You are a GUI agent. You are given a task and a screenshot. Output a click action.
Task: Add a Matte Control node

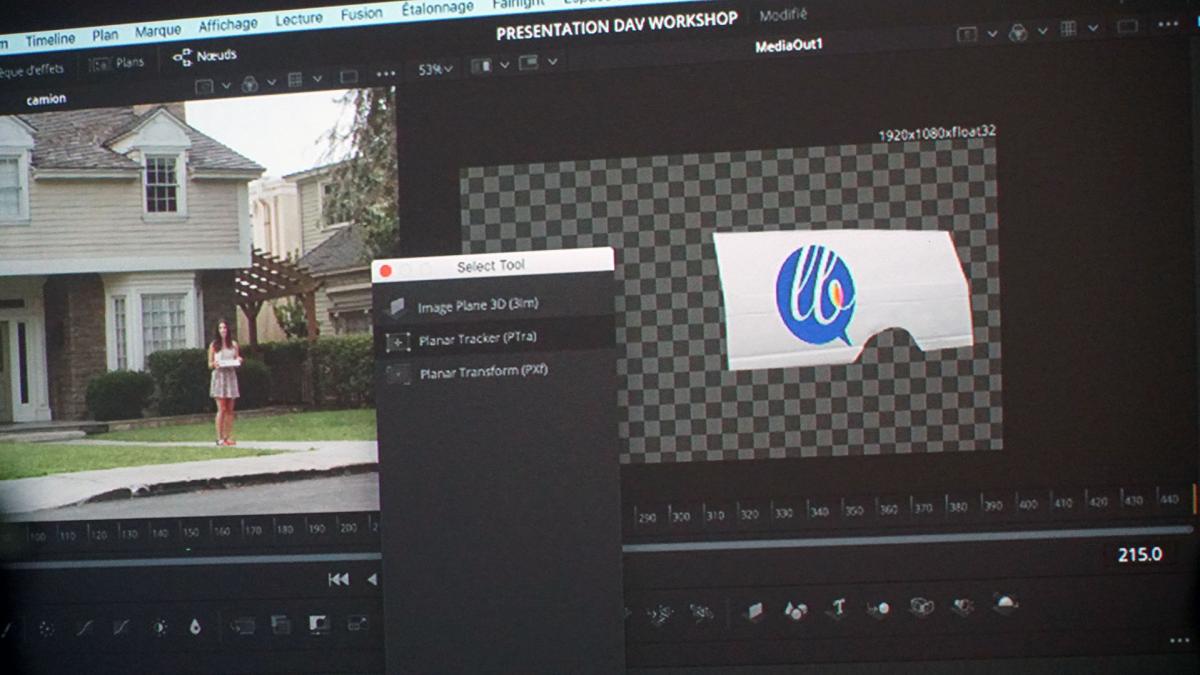(x=319, y=624)
